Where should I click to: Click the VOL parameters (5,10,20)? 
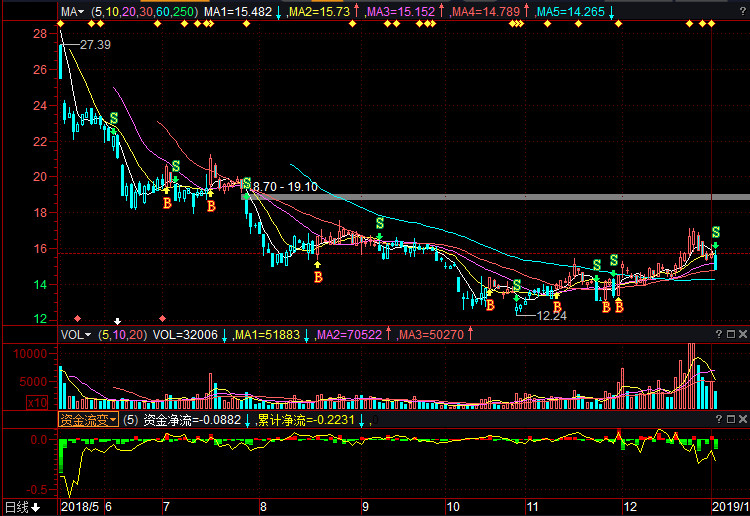(x=122, y=335)
